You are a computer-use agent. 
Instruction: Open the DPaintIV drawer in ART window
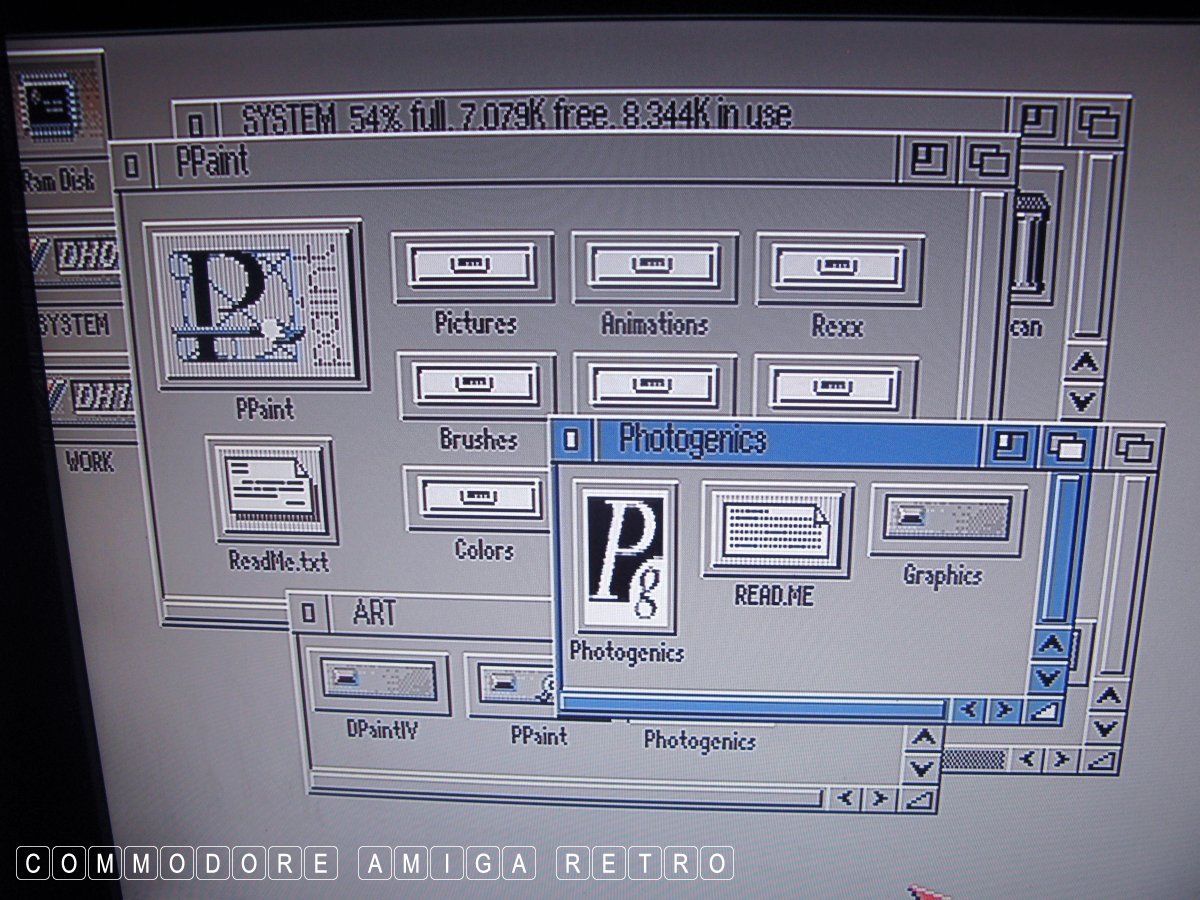[x=377, y=682]
